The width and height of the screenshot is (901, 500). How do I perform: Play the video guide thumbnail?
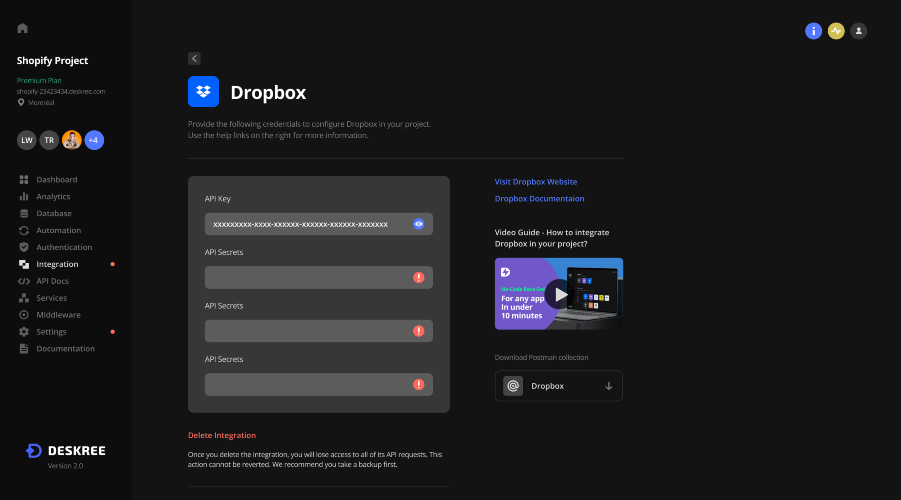point(559,294)
